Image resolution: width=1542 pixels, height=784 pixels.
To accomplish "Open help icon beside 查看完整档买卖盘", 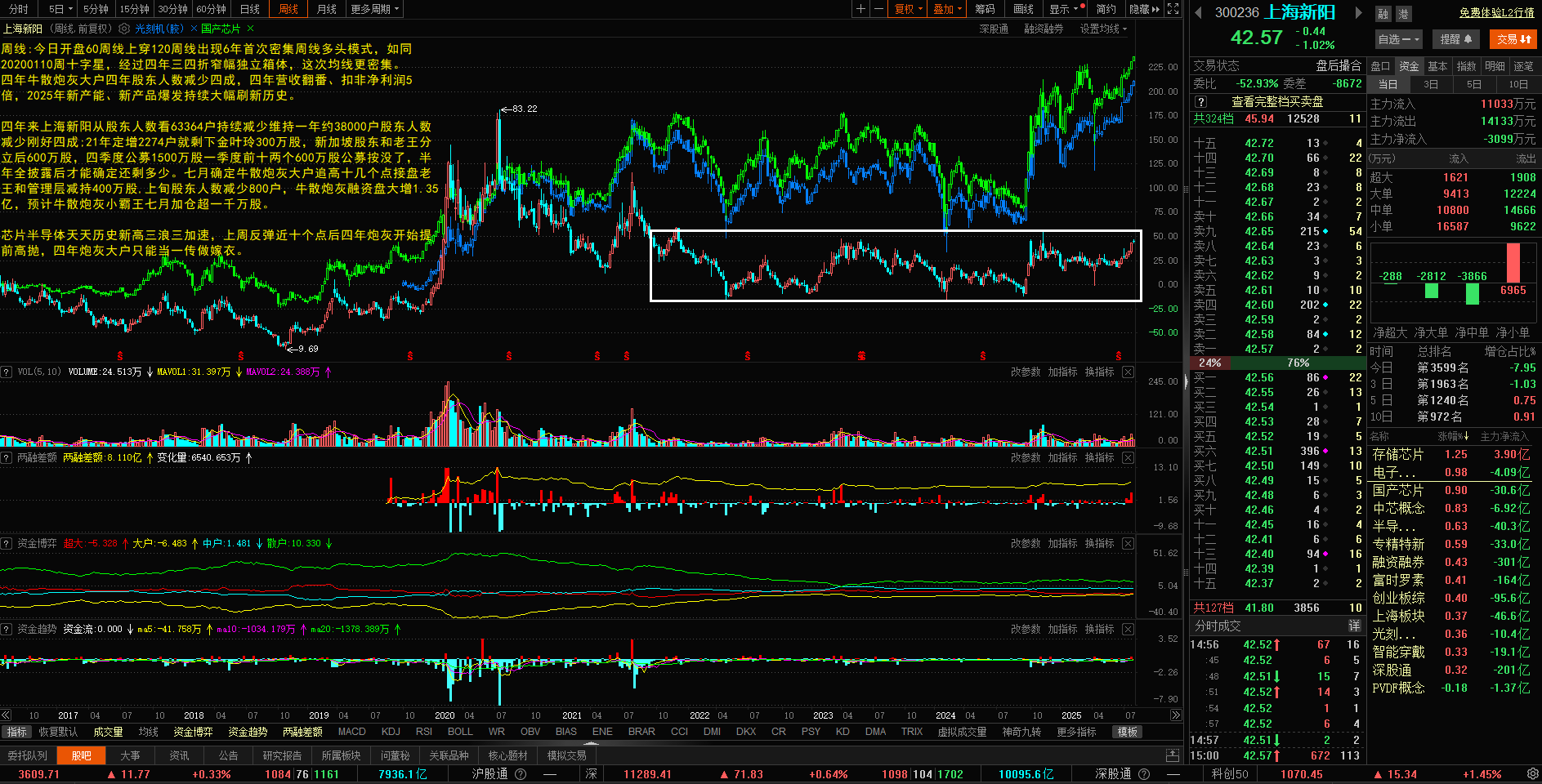I will coord(1200,102).
